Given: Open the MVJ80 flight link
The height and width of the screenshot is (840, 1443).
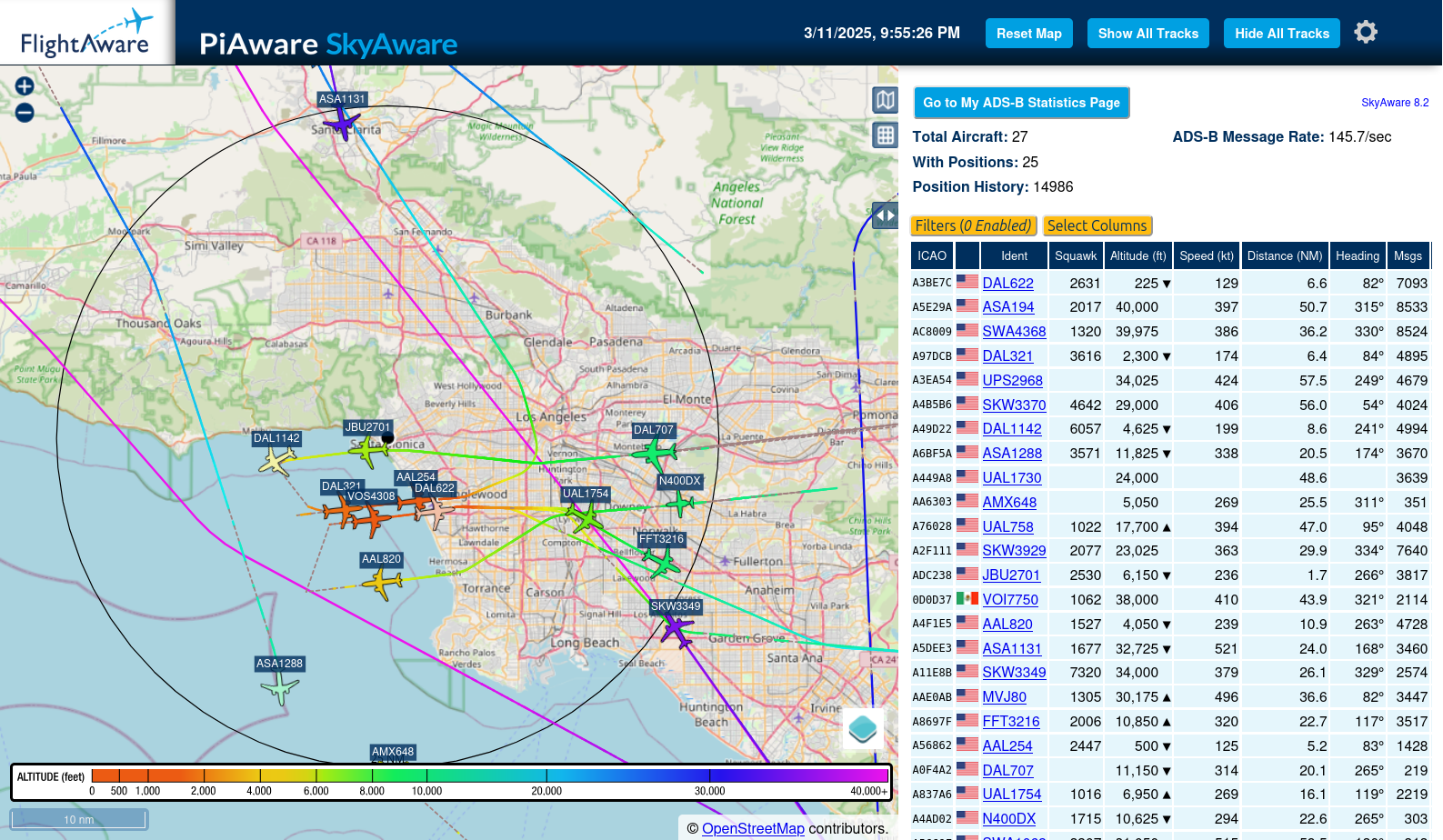Looking at the screenshot, I should [1004, 697].
